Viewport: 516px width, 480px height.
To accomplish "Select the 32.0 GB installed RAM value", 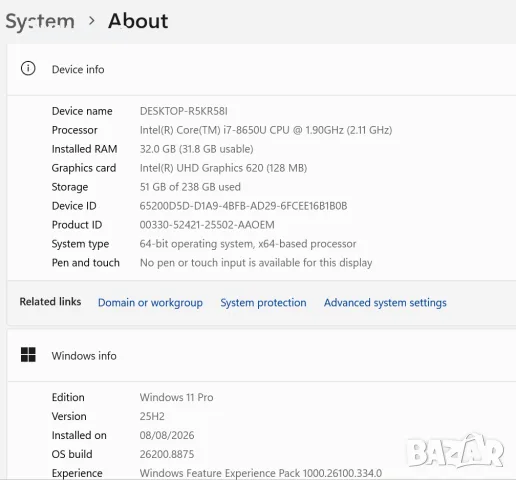I will (197, 149).
